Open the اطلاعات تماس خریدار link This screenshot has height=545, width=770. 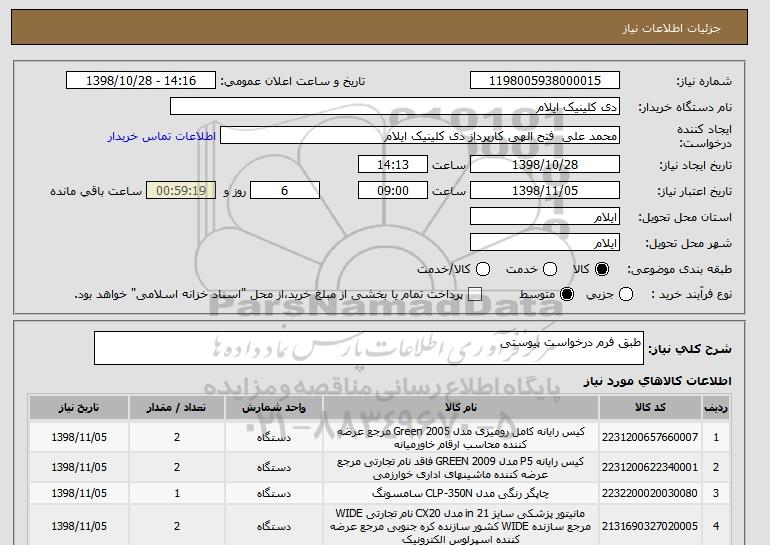162,136
